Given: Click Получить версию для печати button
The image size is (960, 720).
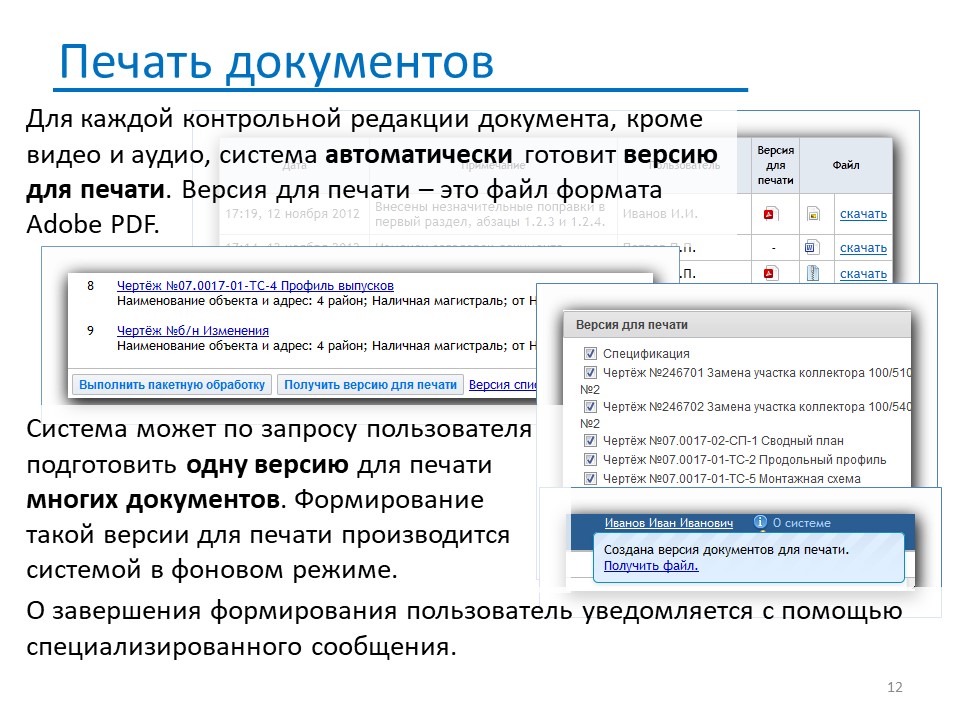Looking at the screenshot, I should click(370, 384).
